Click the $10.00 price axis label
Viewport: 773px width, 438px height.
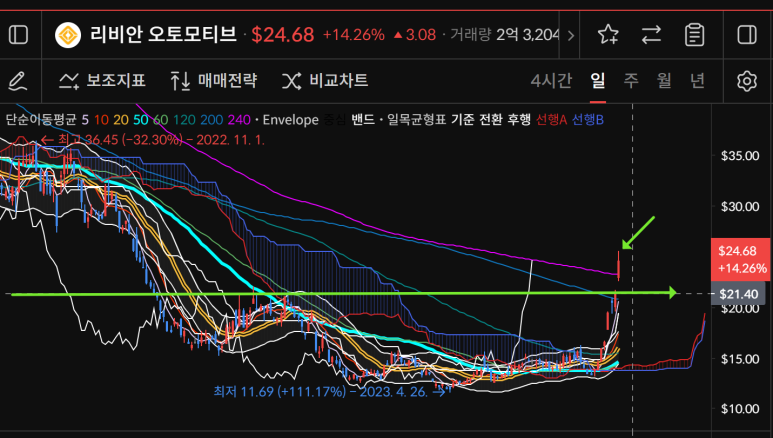(x=740, y=409)
